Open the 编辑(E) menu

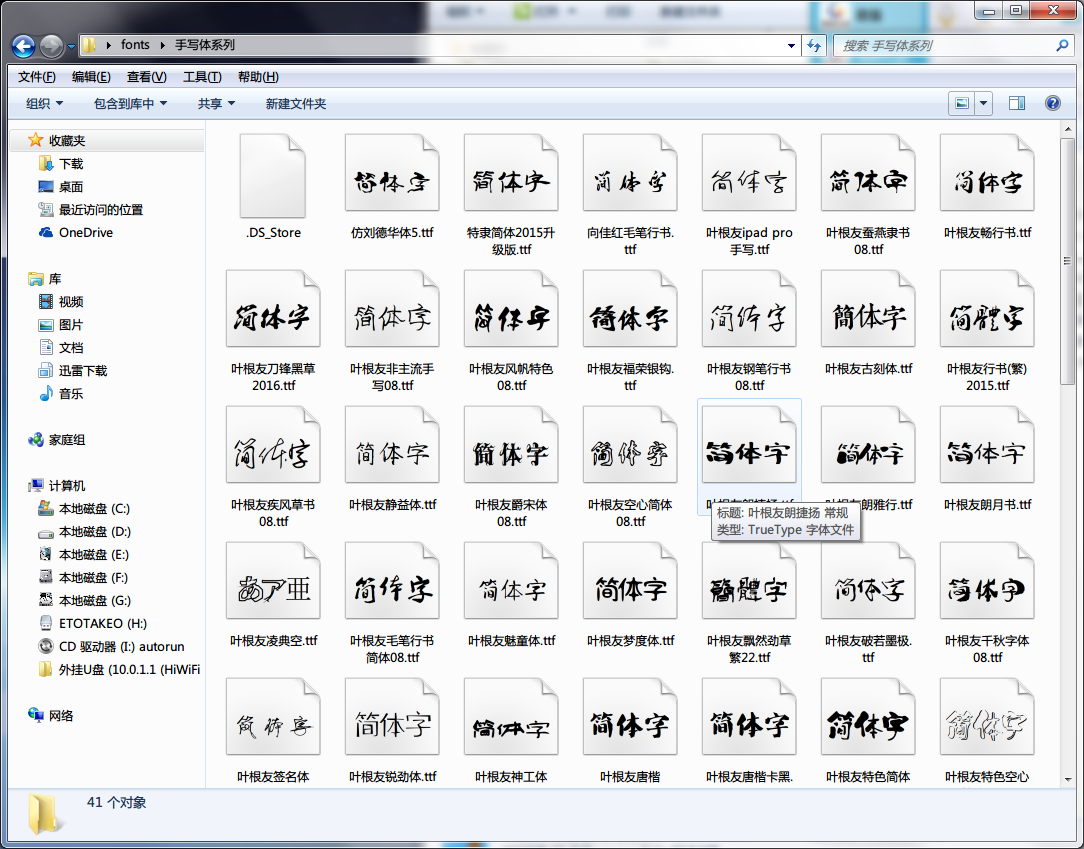[91, 77]
